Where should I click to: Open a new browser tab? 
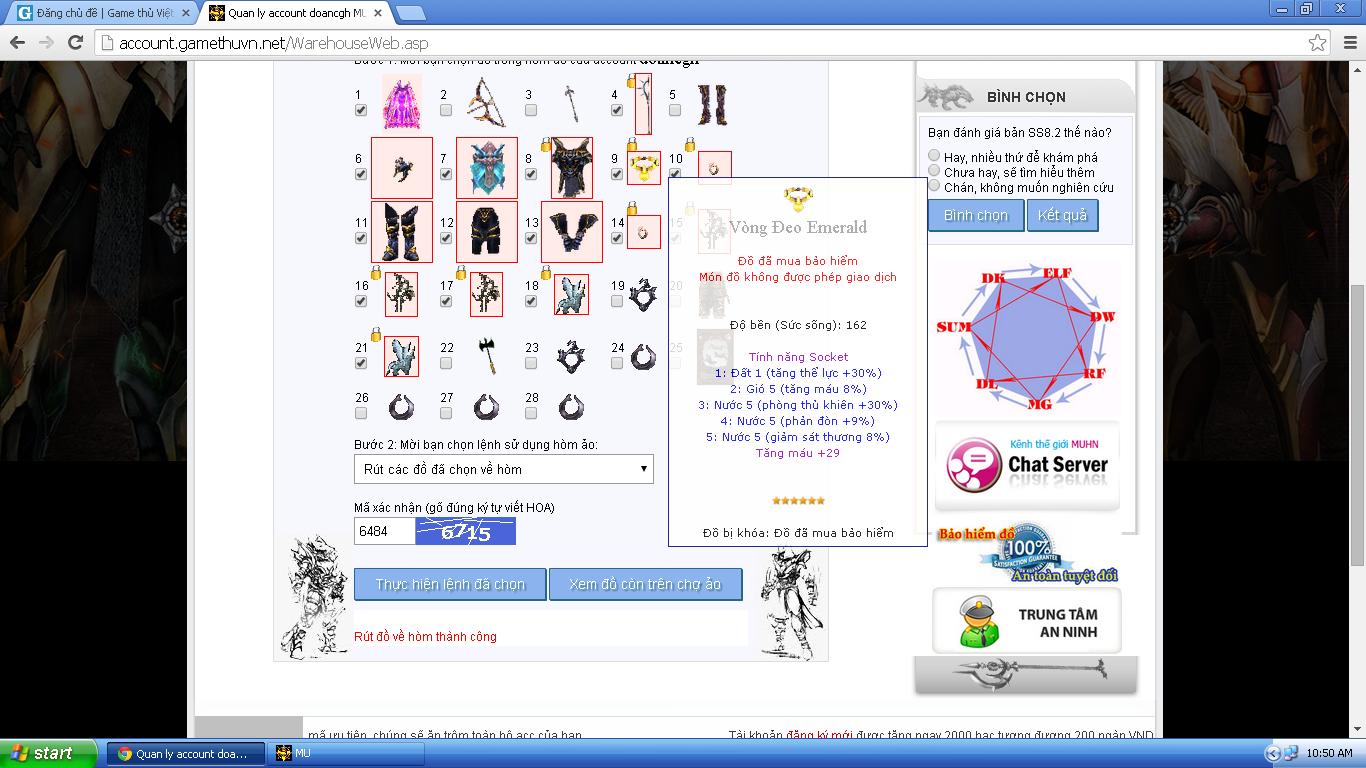coord(410,13)
